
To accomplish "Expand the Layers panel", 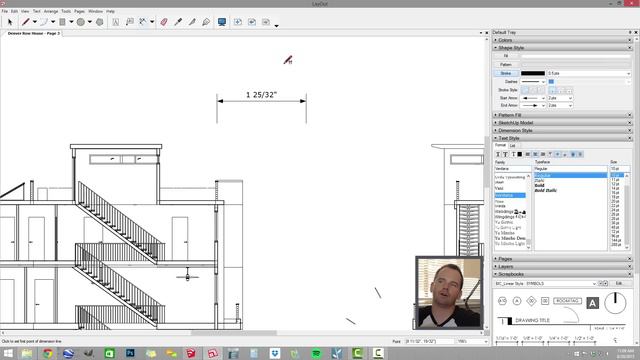I will [506, 267].
